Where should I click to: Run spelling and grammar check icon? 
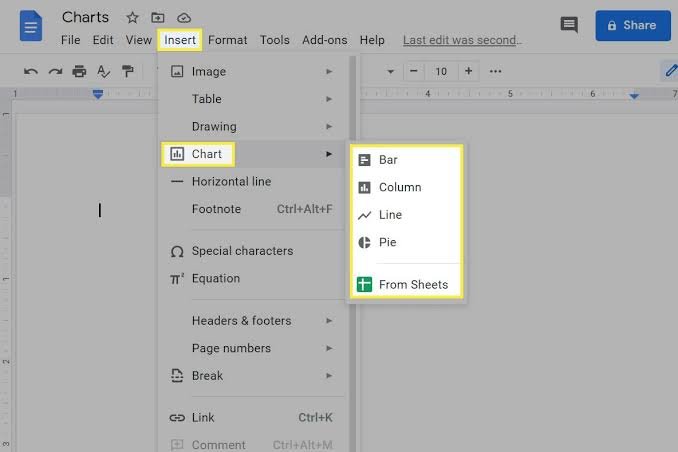coord(103,71)
